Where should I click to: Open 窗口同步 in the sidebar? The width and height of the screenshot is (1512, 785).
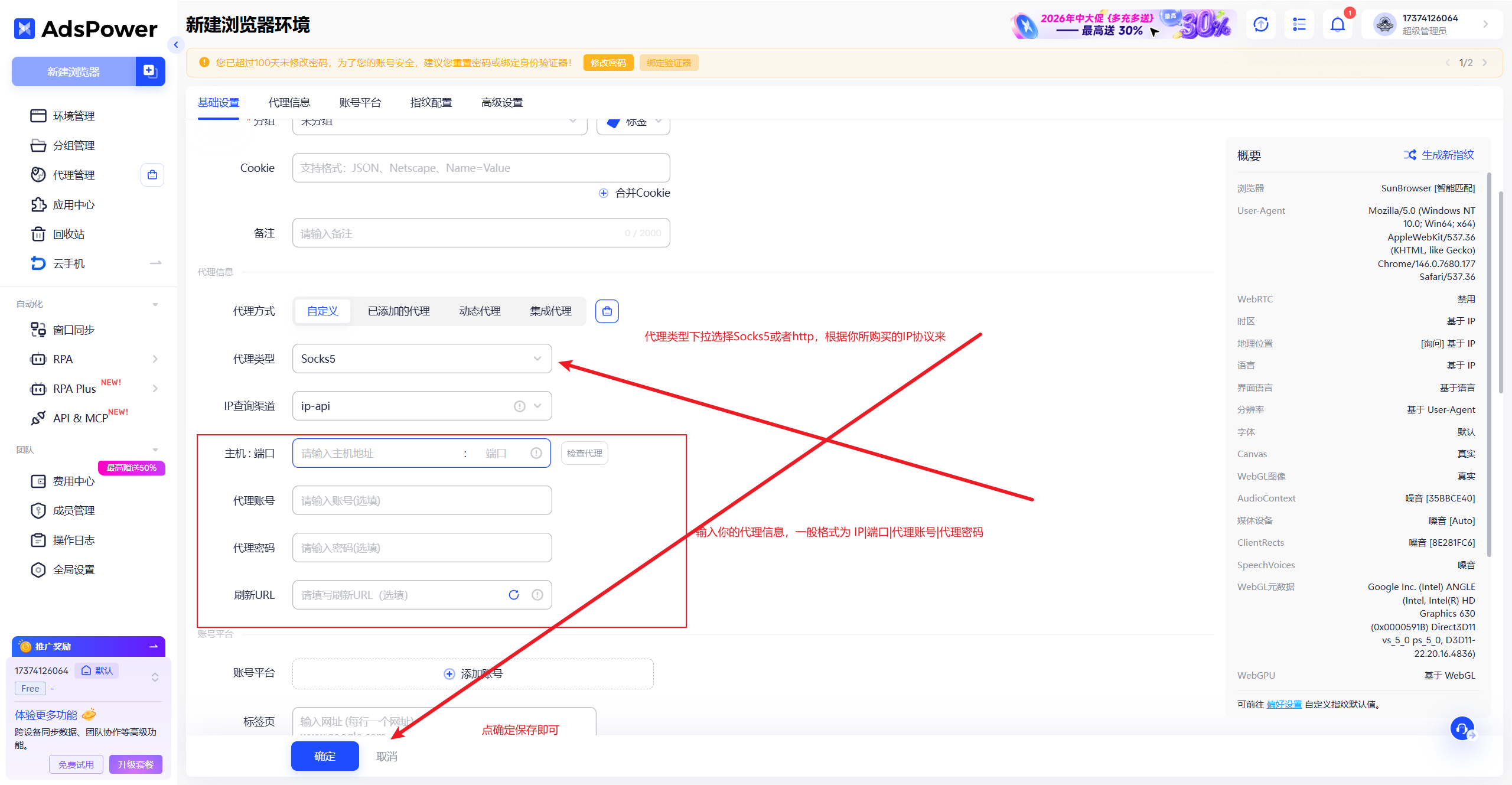(74, 330)
